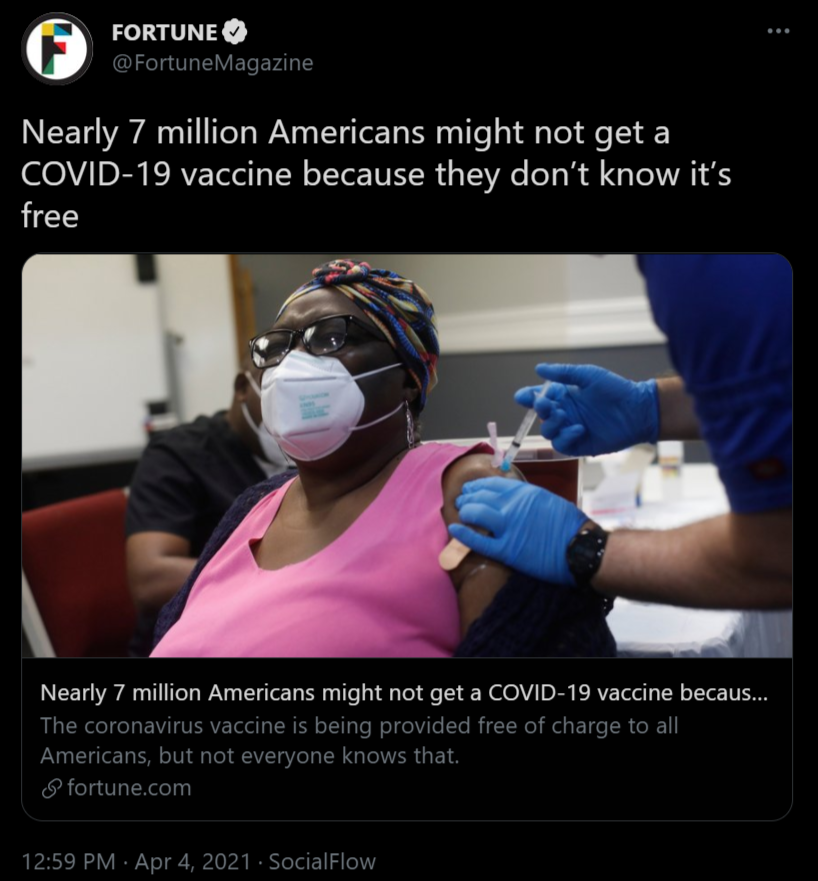The image size is (818, 881).
Task: Click the syringe in the article photo
Action: pyautogui.click(x=522, y=430)
